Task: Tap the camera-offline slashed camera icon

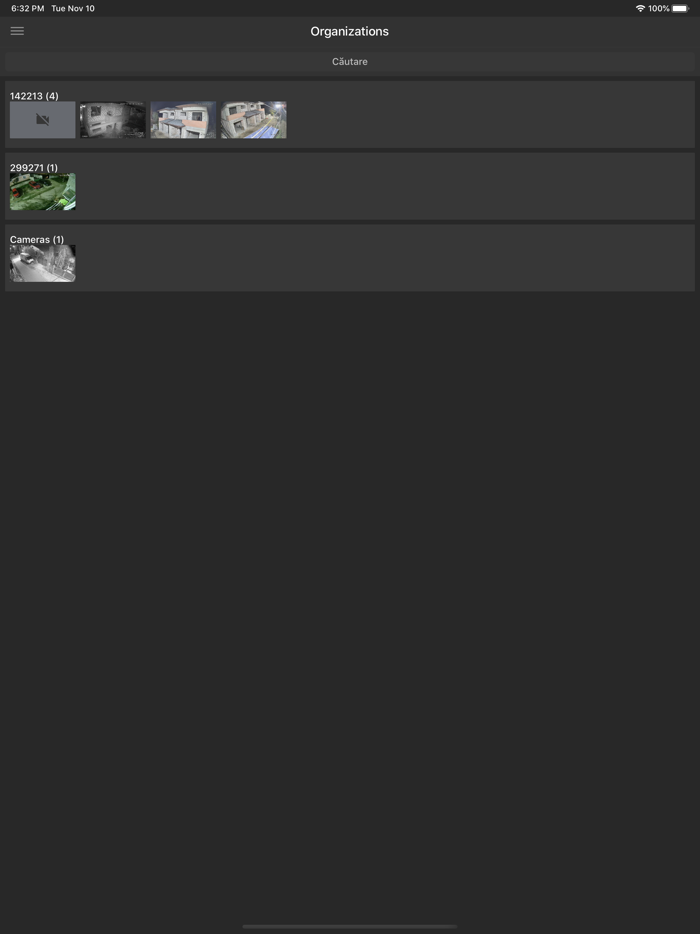Action: click(x=42, y=120)
